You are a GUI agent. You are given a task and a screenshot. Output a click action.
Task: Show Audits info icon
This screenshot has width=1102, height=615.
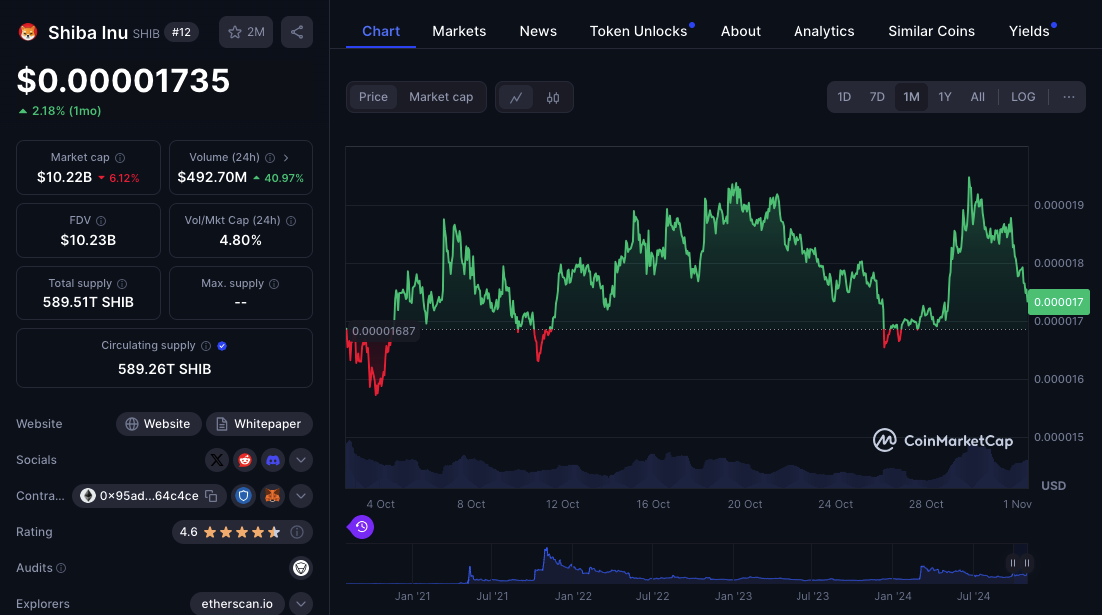61,568
